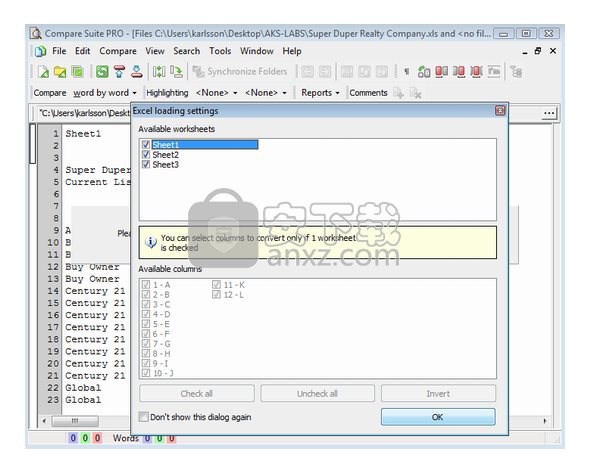Click the delete comment icon
The width and height of the screenshot is (592, 459).
coord(415,93)
